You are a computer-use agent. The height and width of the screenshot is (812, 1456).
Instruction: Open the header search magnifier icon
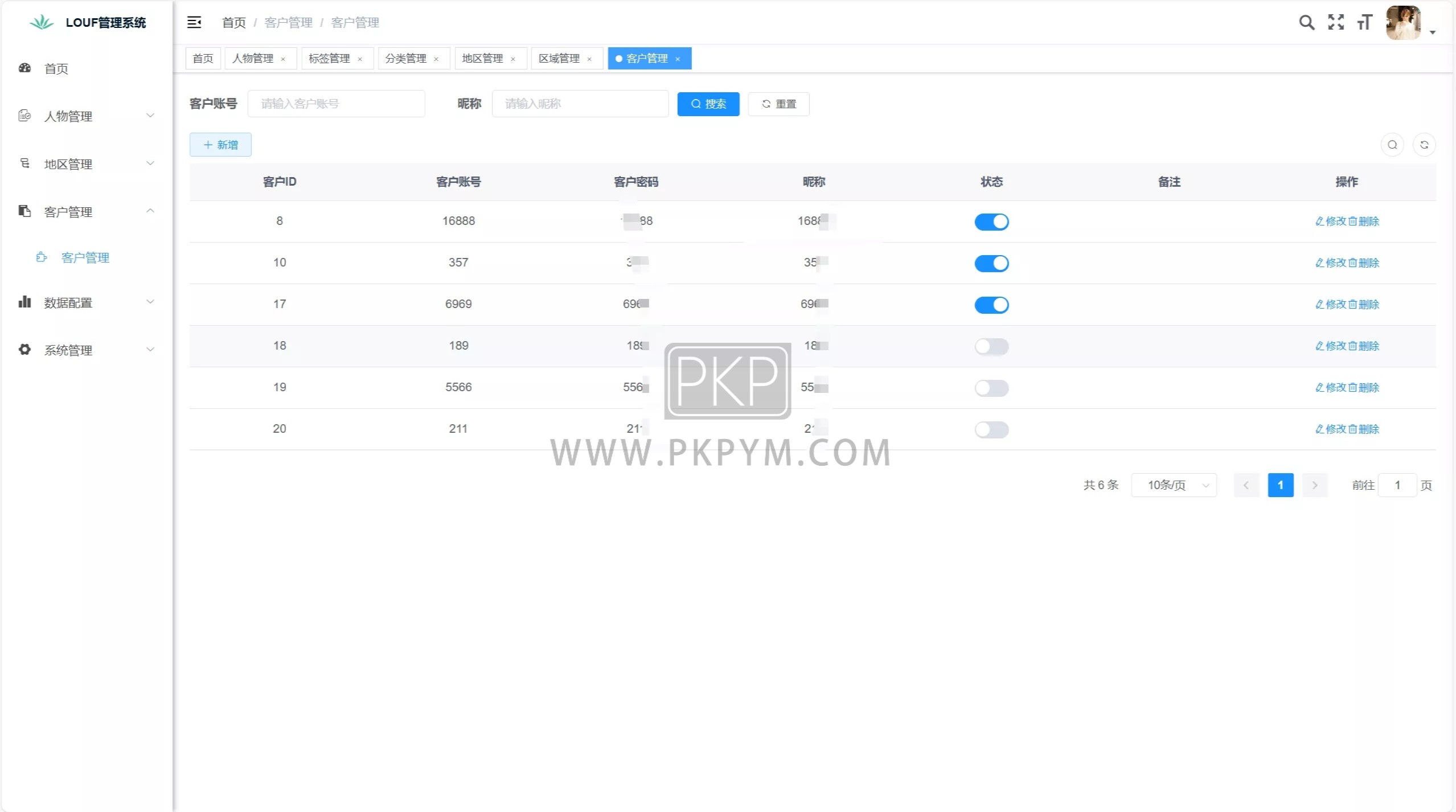pyautogui.click(x=1307, y=22)
